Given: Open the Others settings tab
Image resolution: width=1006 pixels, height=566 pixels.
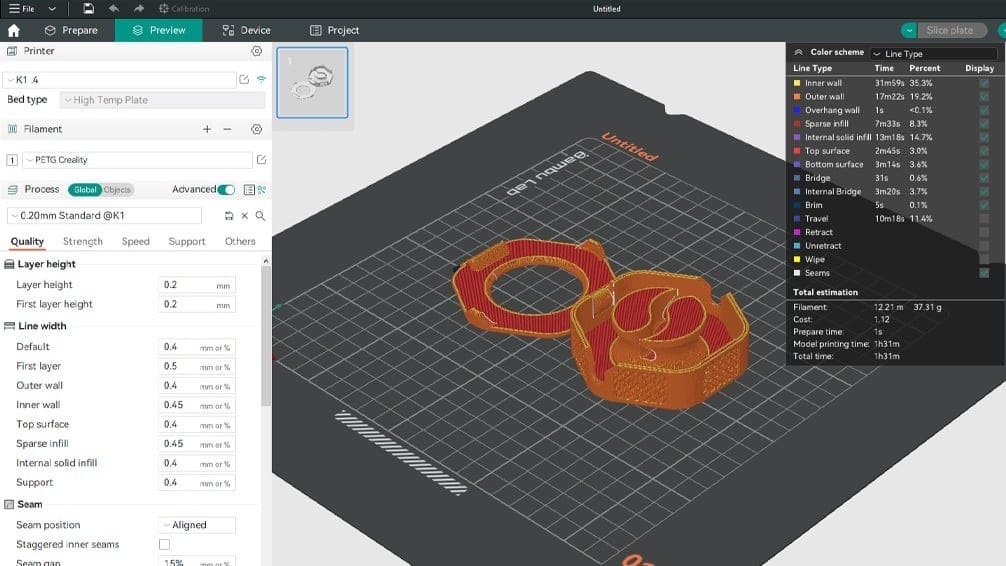Looking at the screenshot, I should click(x=240, y=241).
